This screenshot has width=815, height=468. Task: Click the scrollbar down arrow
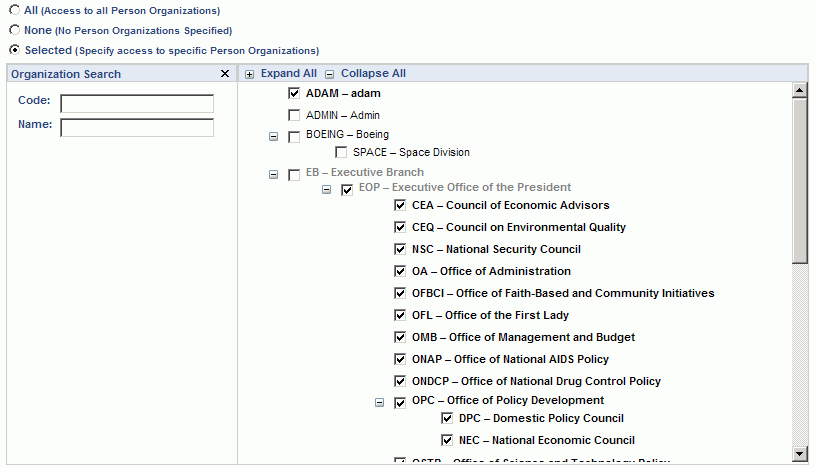coord(799,453)
